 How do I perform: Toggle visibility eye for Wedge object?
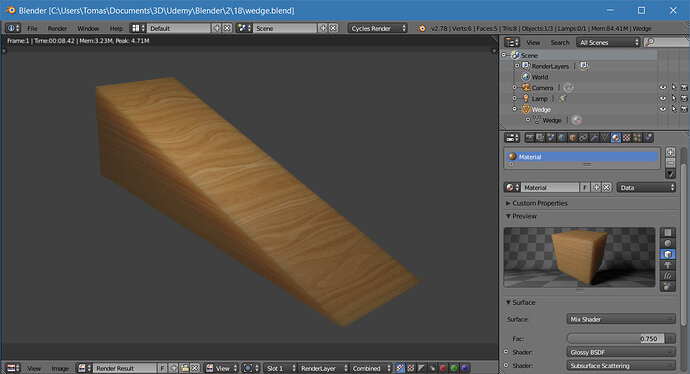[663, 109]
